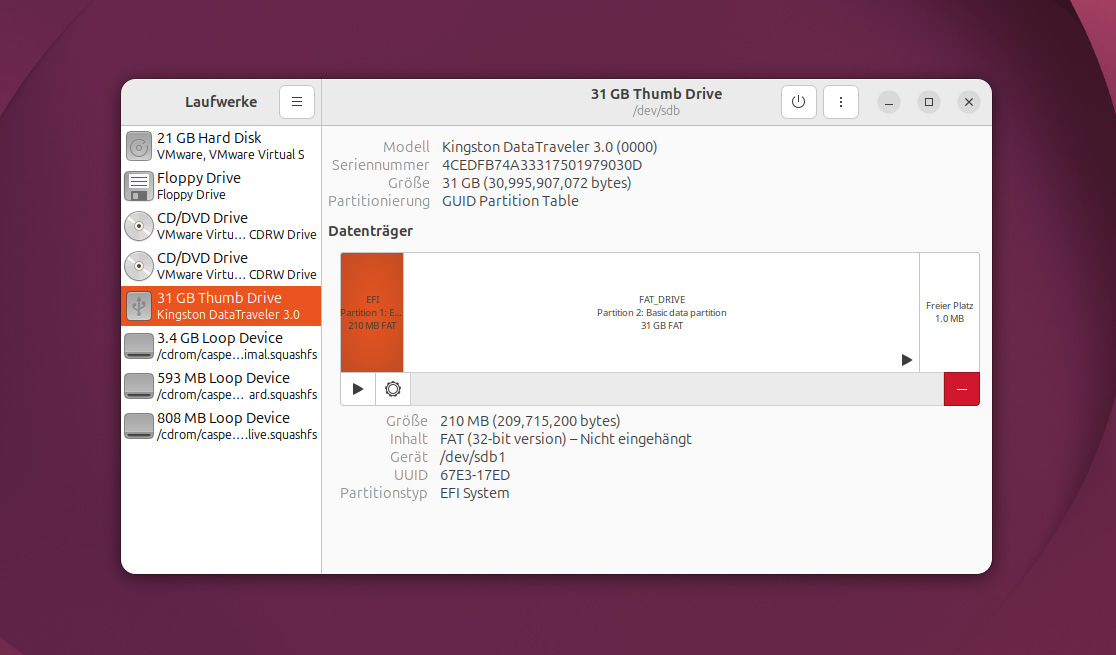
Task: Open the Laufwerke hamburger menu
Action: click(x=297, y=102)
